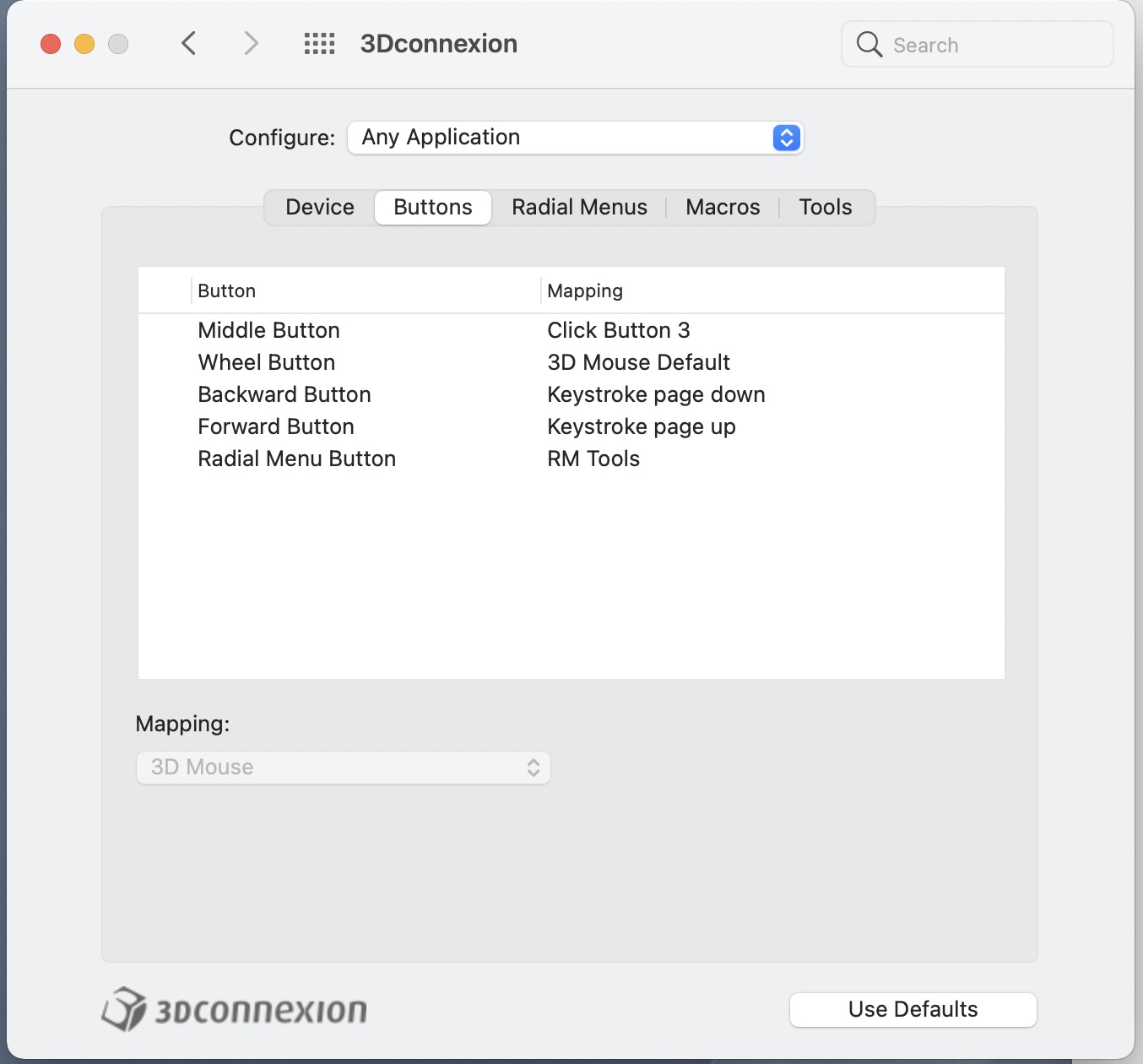Select the Radial Menu Button row
1143x1064 pixels.
point(571,459)
